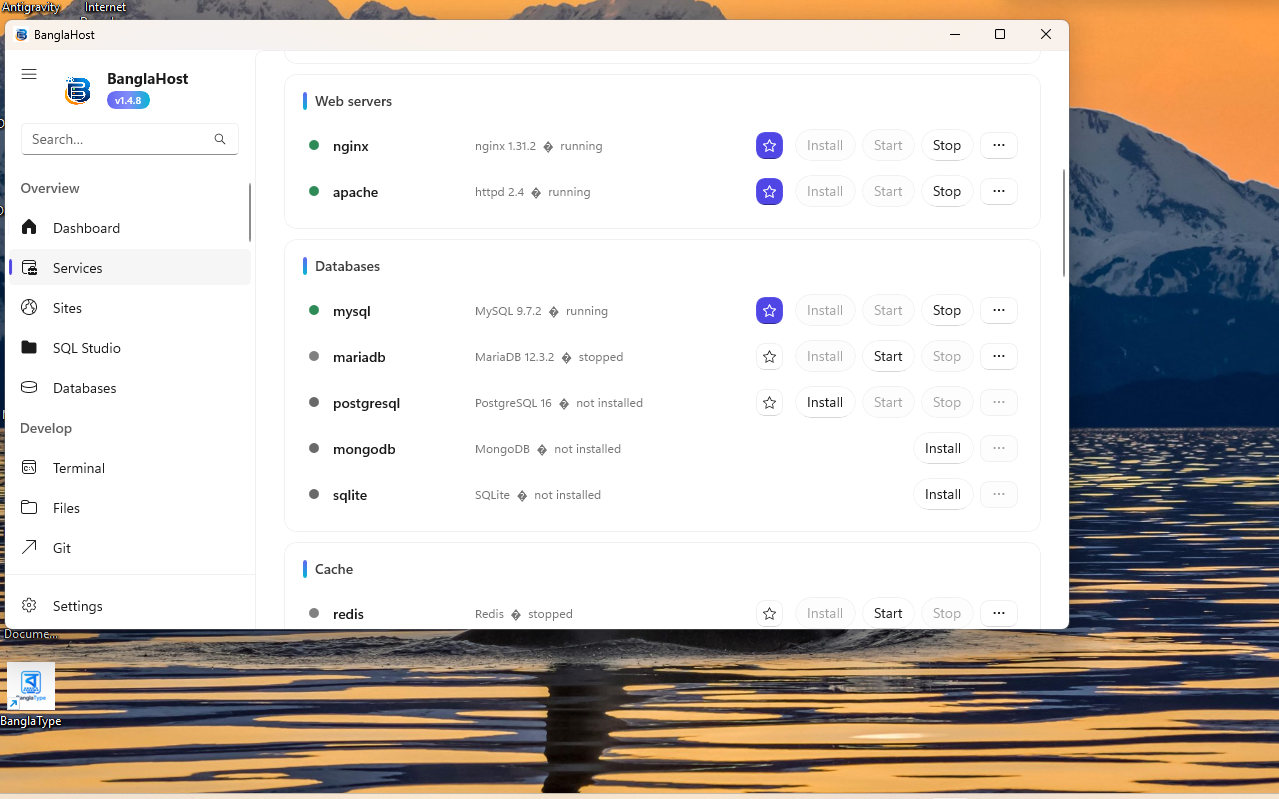The height and width of the screenshot is (799, 1279).
Task: Open the hamburger menu icon
Action: point(29,74)
